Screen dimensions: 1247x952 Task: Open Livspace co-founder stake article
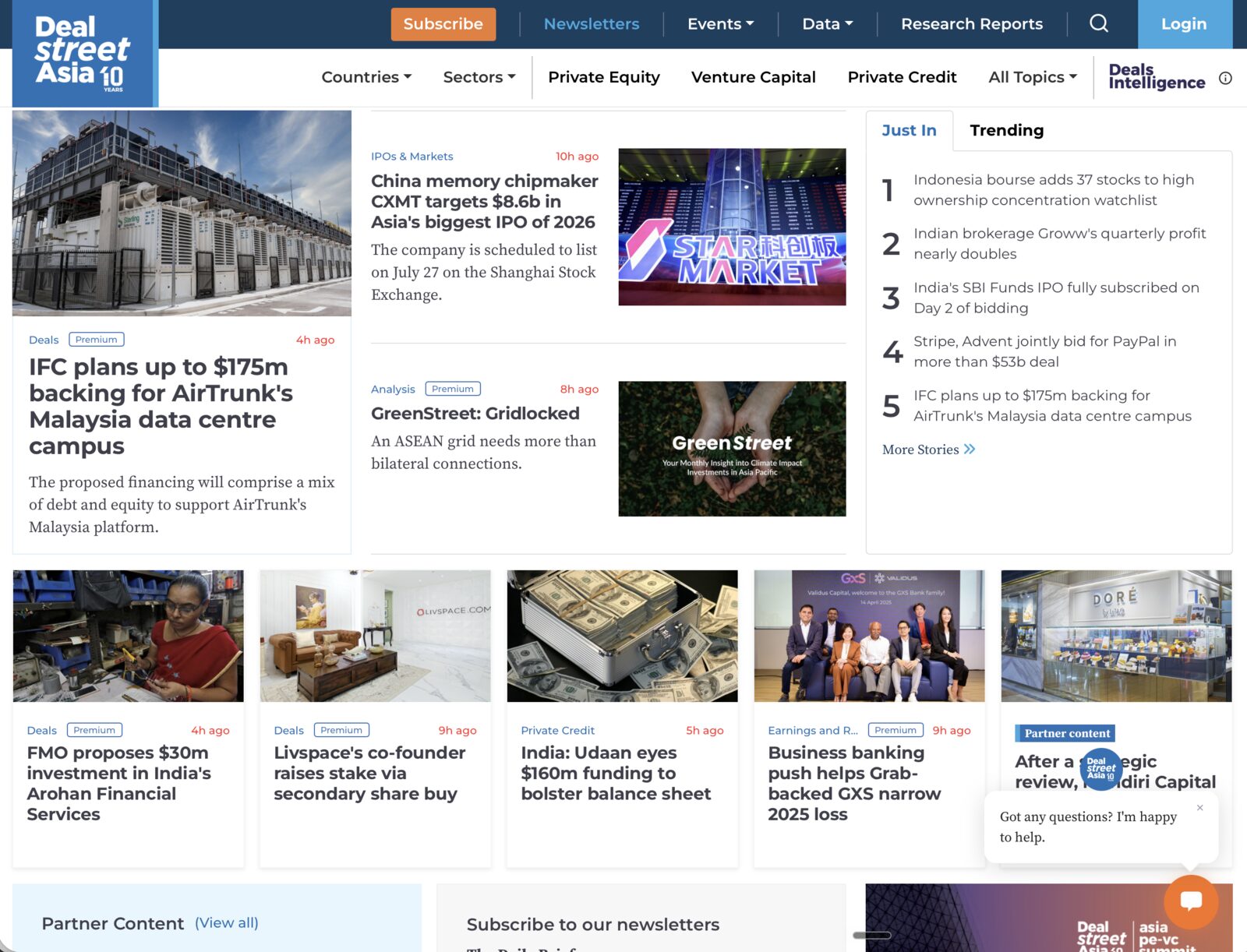tap(369, 773)
